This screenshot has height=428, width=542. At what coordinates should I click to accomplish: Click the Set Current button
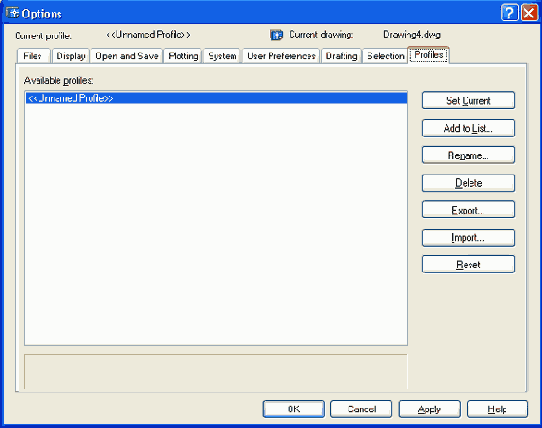pos(468,100)
